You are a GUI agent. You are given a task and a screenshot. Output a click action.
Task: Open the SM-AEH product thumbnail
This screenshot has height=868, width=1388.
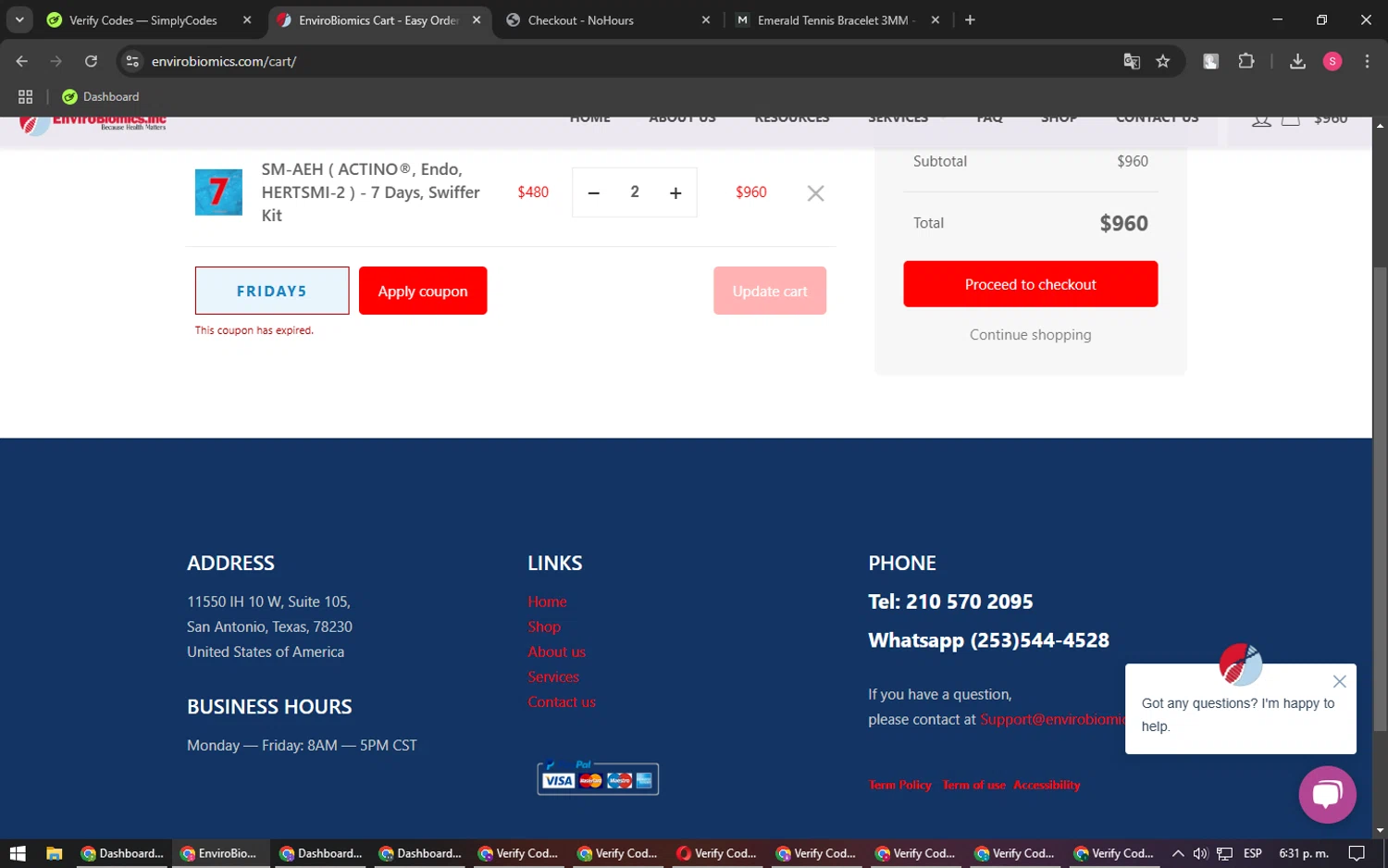(x=218, y=192)
